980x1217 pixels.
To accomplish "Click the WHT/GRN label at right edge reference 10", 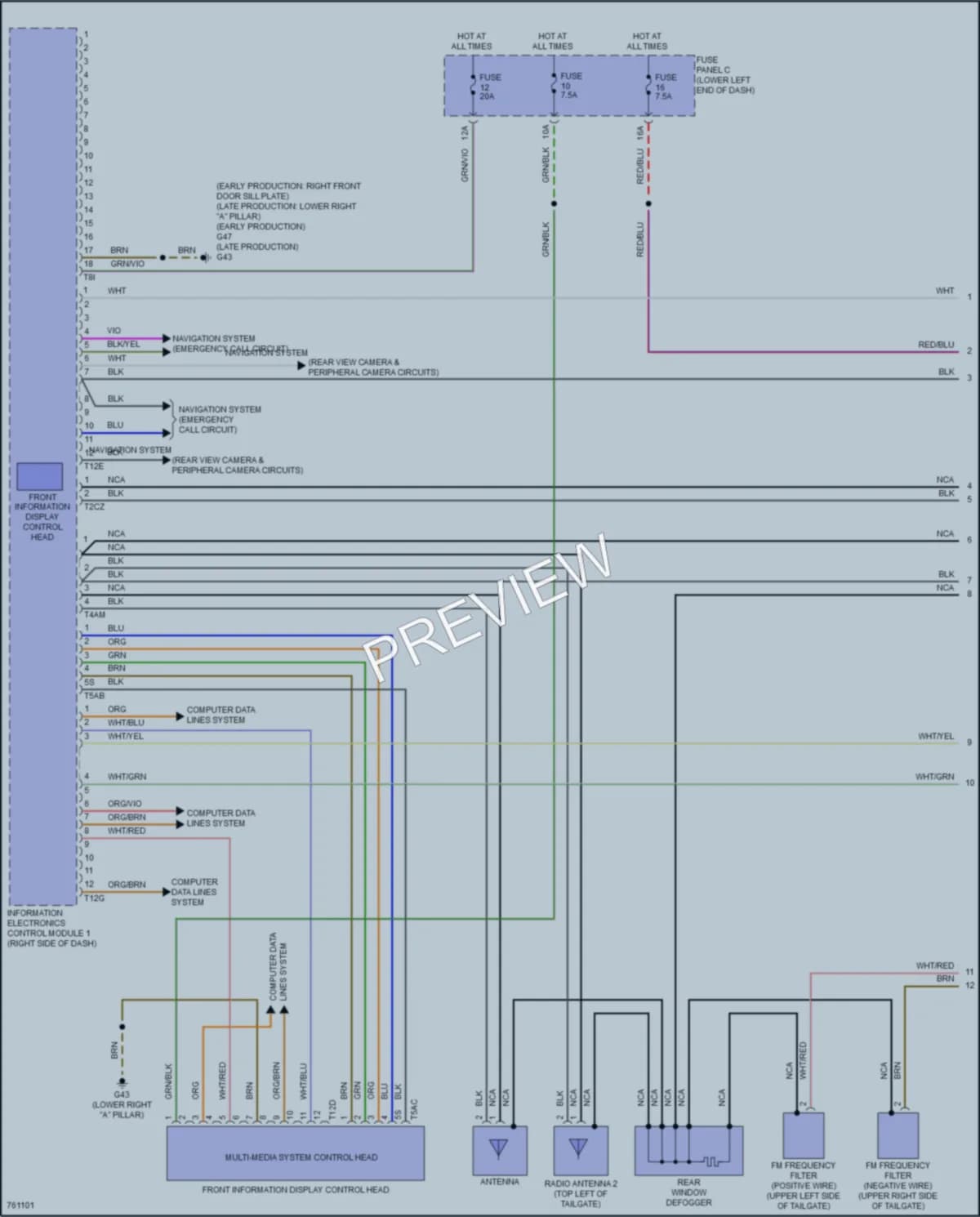I will pos(935,777).
